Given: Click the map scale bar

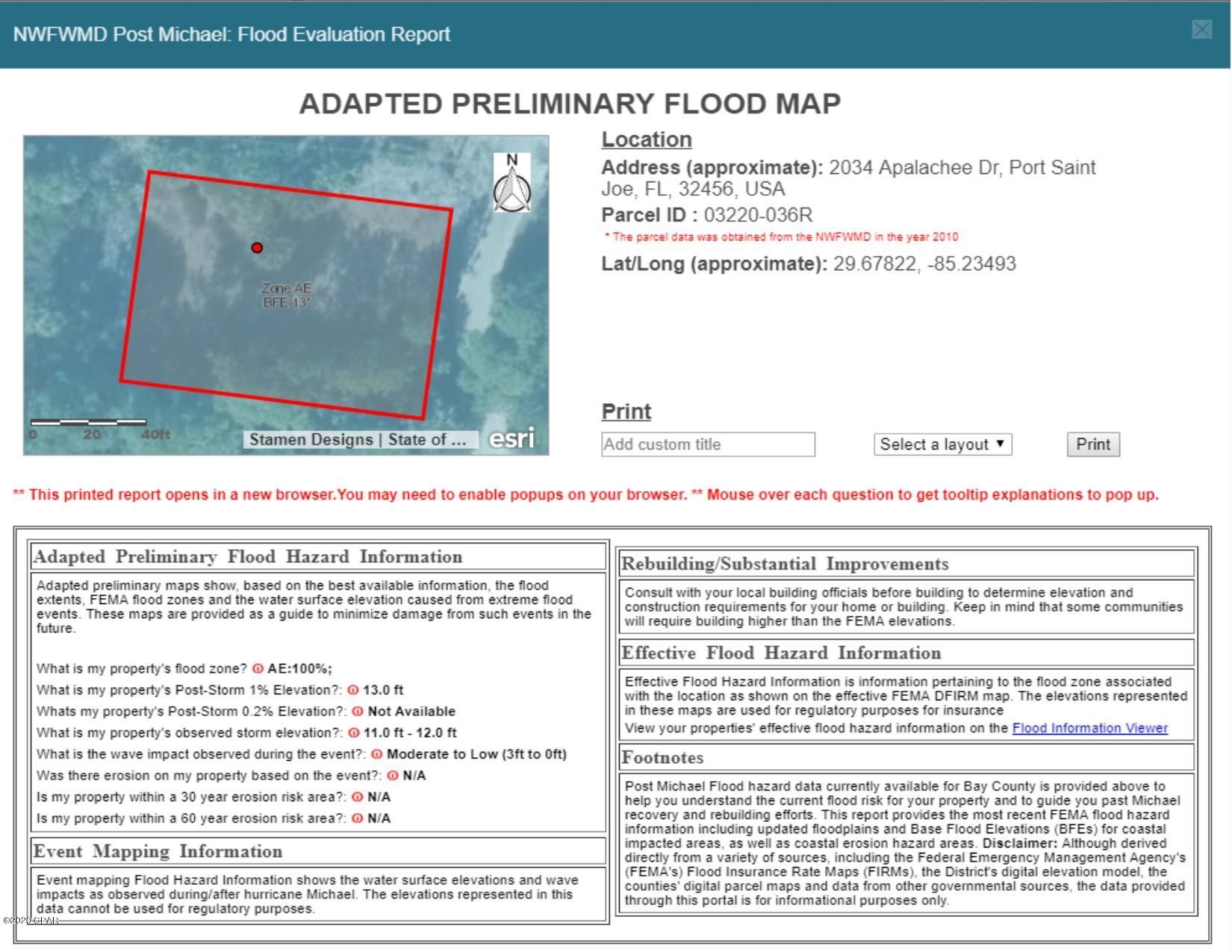Looking at the screenshot, I should (x=88, y=423).
